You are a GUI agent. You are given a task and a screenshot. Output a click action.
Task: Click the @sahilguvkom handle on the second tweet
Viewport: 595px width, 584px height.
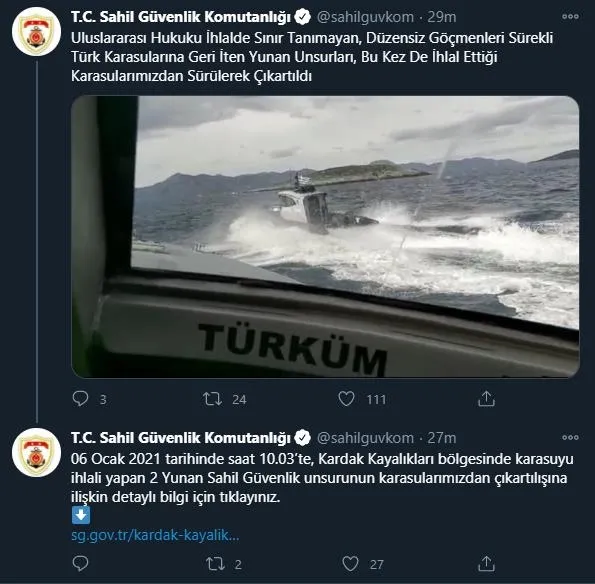click(365, 438)
